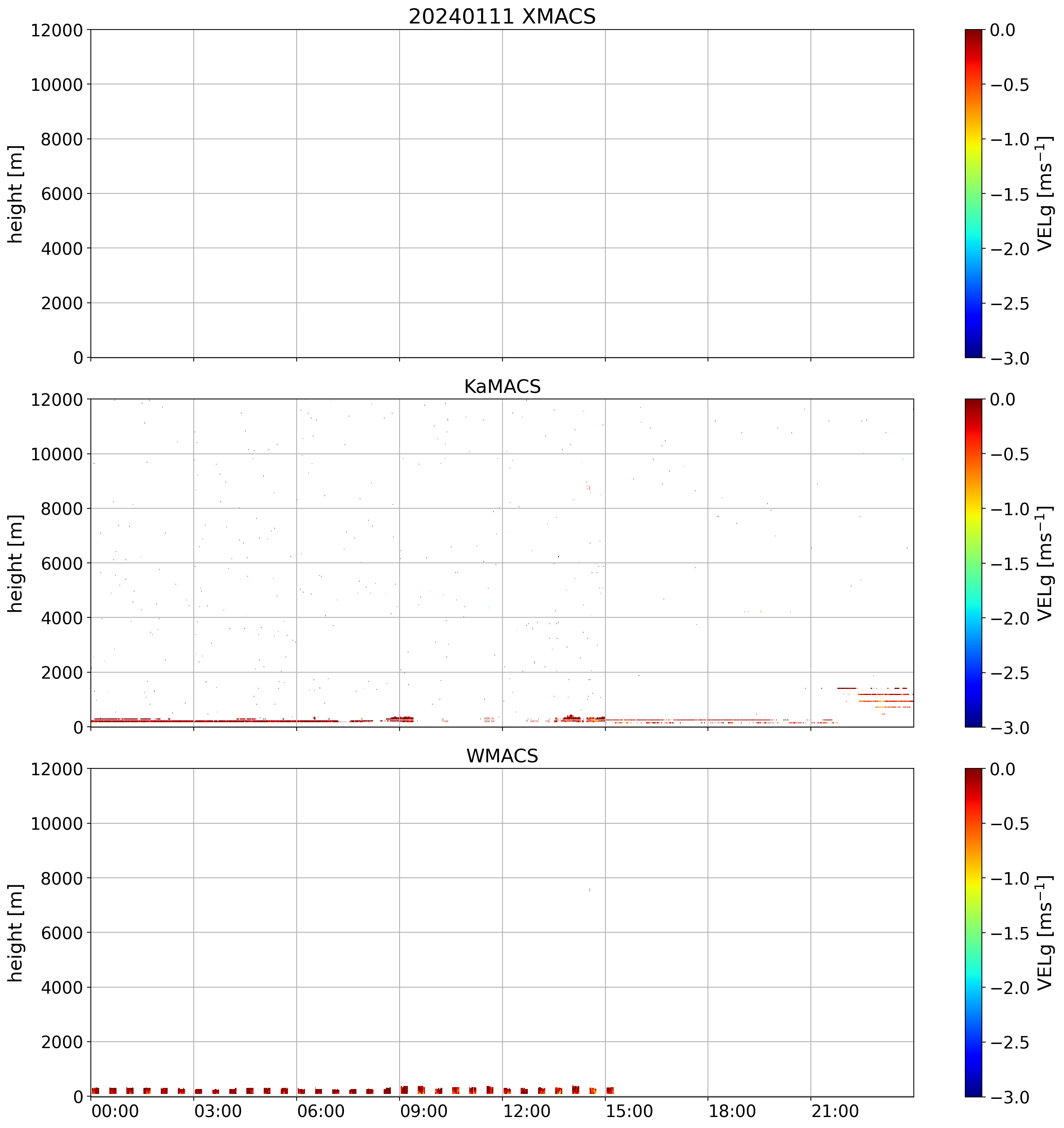Click XMACS panel's height [m] axis label

(16, 193)
